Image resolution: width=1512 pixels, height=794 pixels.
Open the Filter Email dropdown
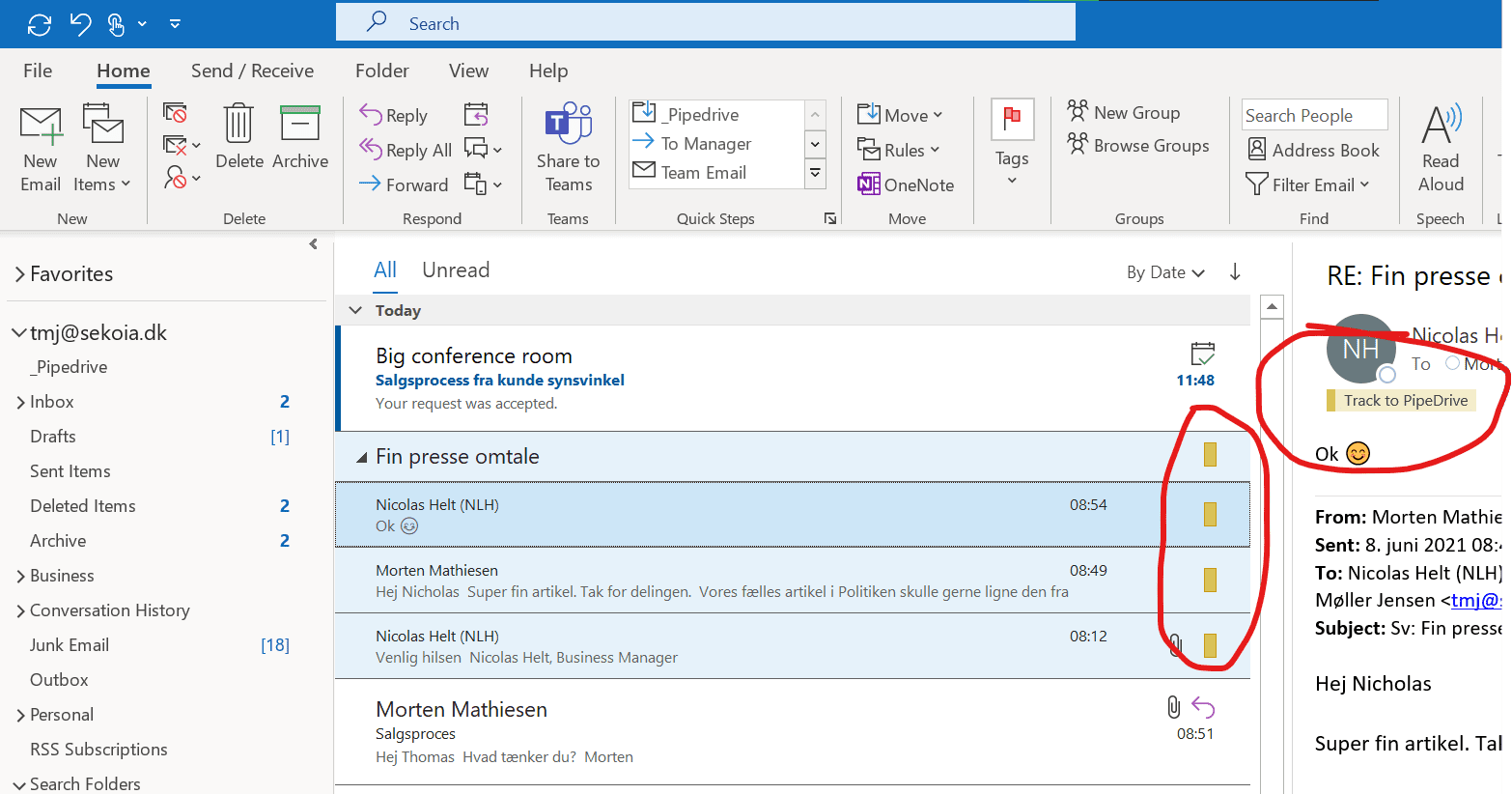(1307, 184)
